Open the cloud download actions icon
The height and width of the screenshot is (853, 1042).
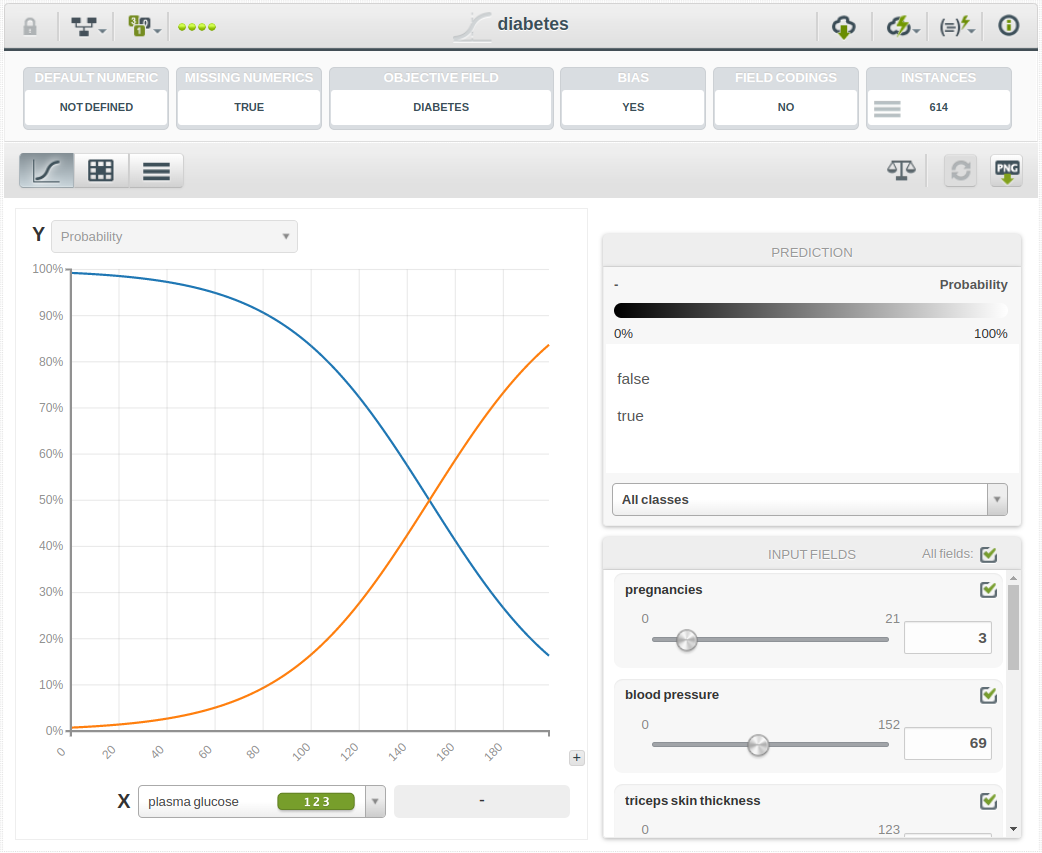843,26
